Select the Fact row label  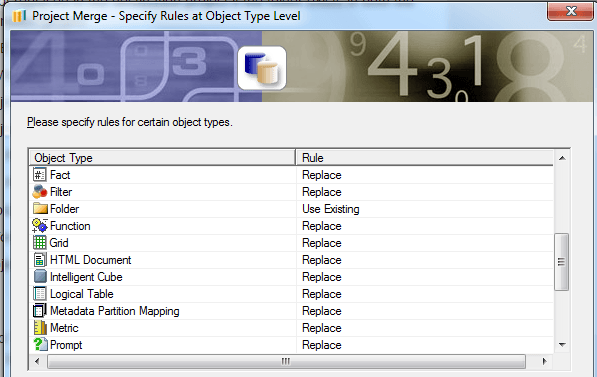click(x=60, y=175)
